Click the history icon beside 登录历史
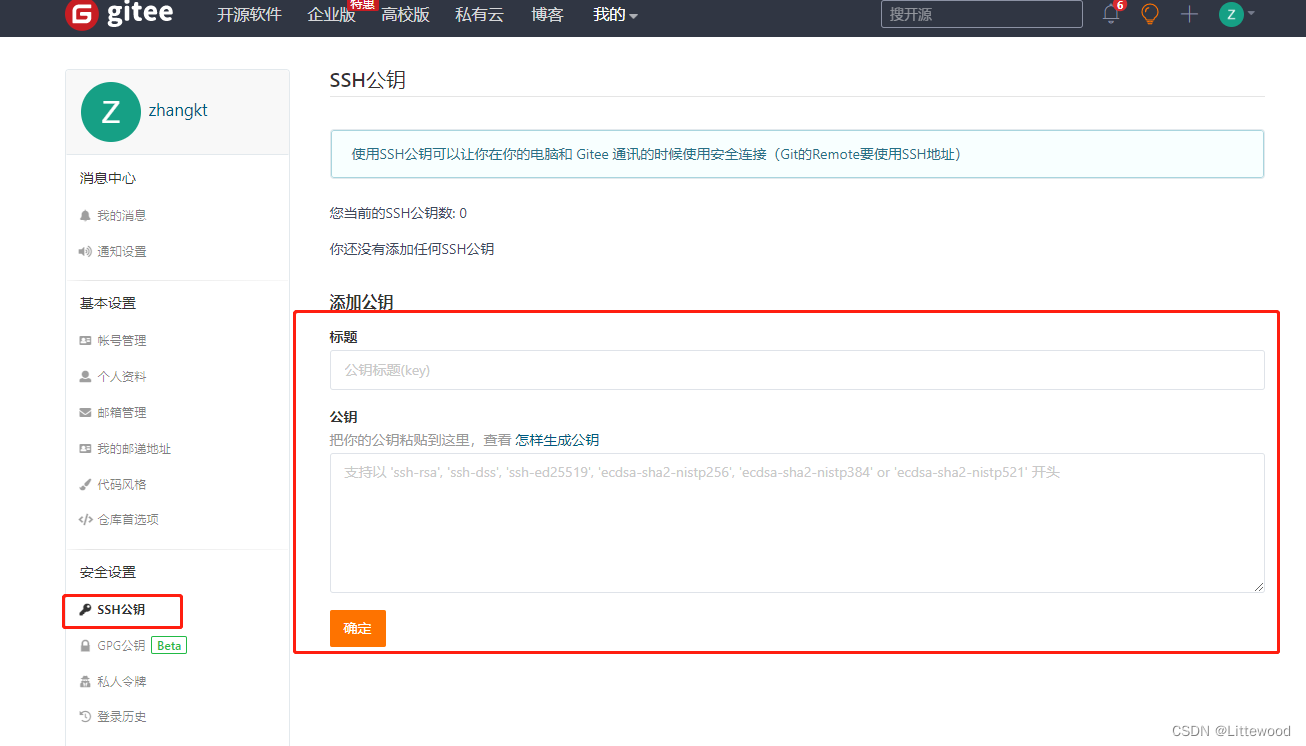Screen dimensions: 1306x746 85,716
